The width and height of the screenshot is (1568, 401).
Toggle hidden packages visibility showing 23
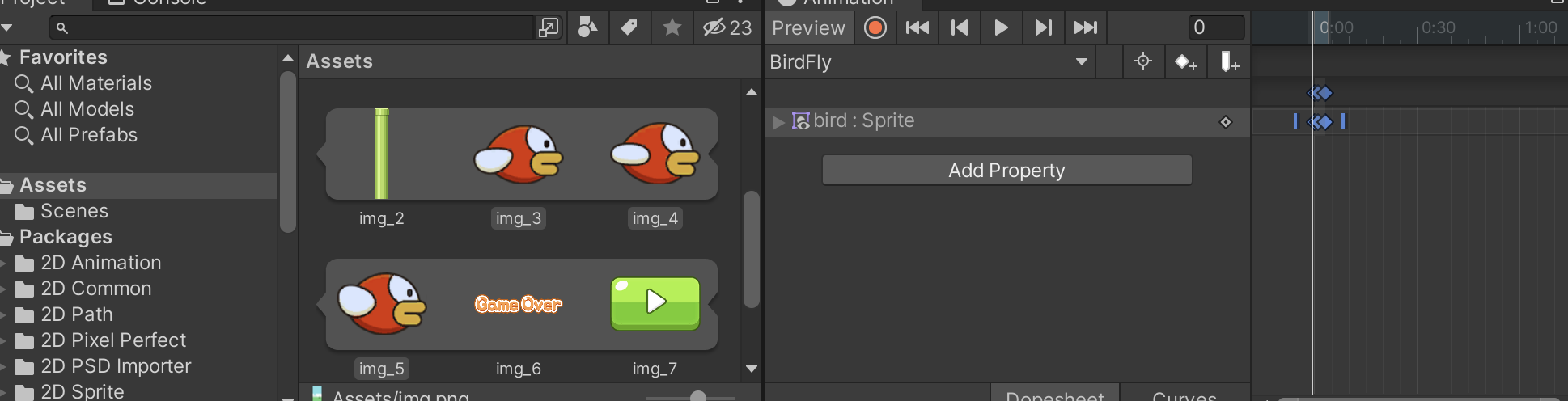(x=727, y=27)
